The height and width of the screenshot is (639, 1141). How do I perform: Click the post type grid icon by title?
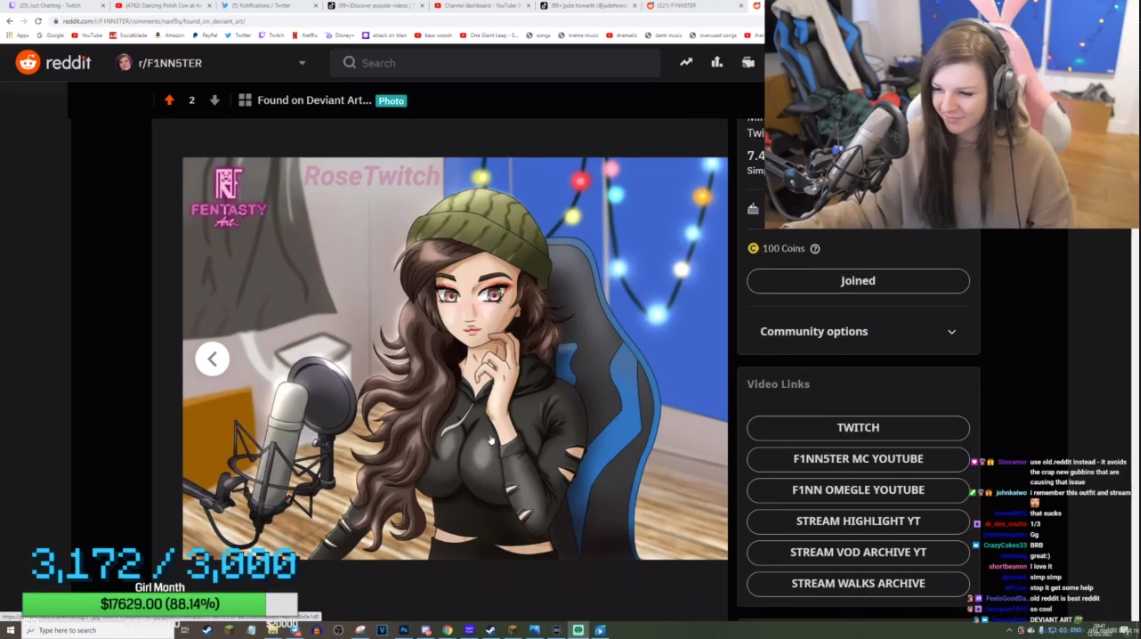[245, 100]
